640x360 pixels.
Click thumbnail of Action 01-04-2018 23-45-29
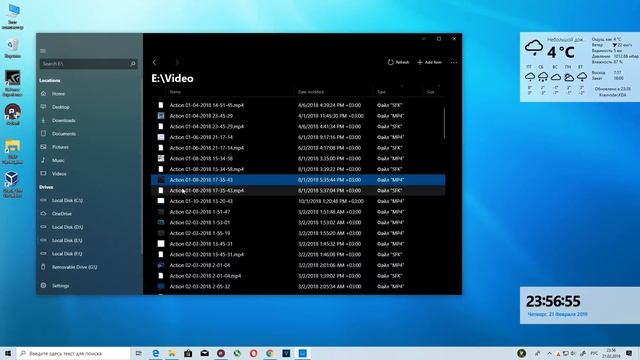tap(161, 116)
